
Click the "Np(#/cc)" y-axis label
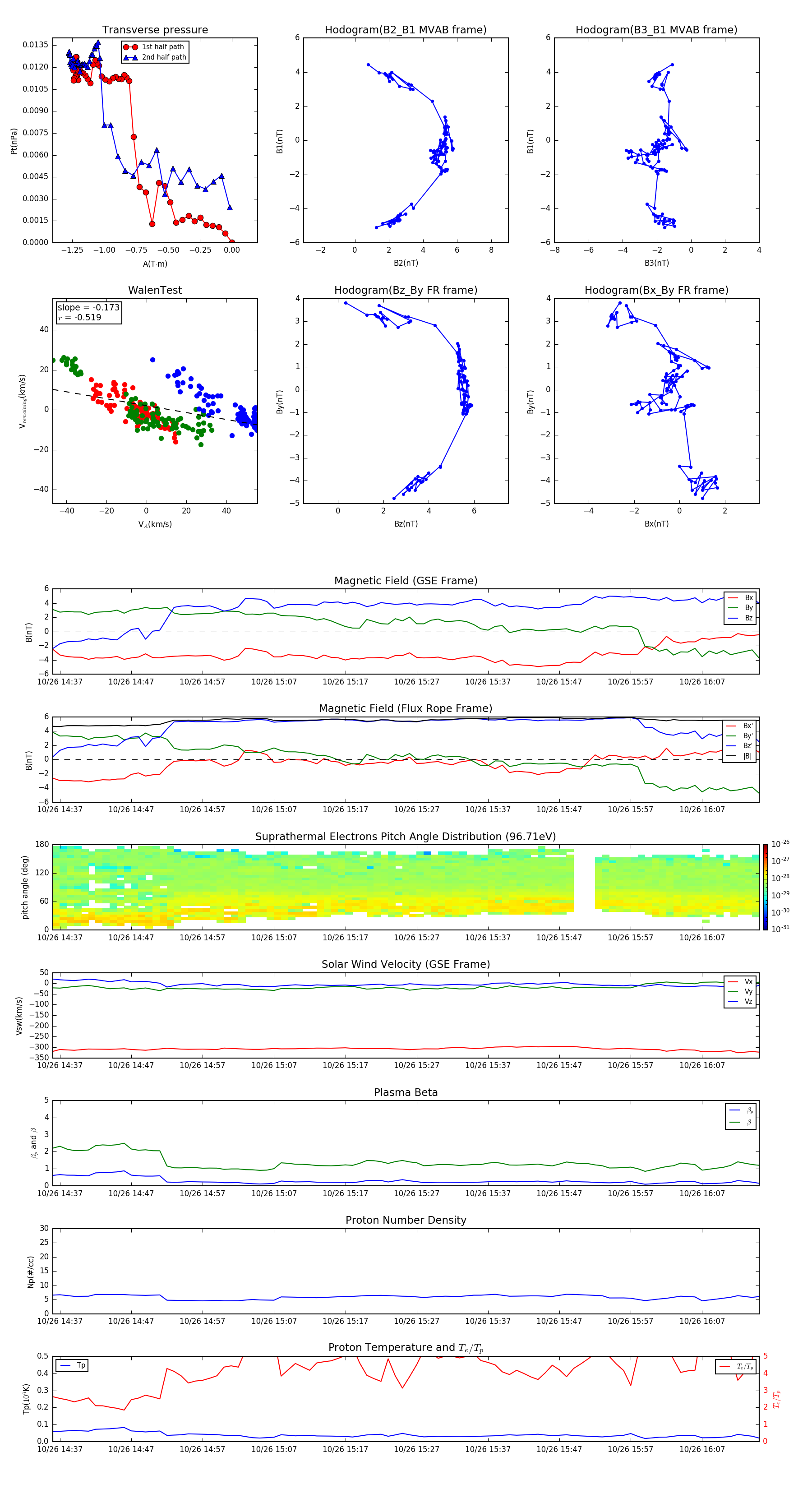[31, 1272]
